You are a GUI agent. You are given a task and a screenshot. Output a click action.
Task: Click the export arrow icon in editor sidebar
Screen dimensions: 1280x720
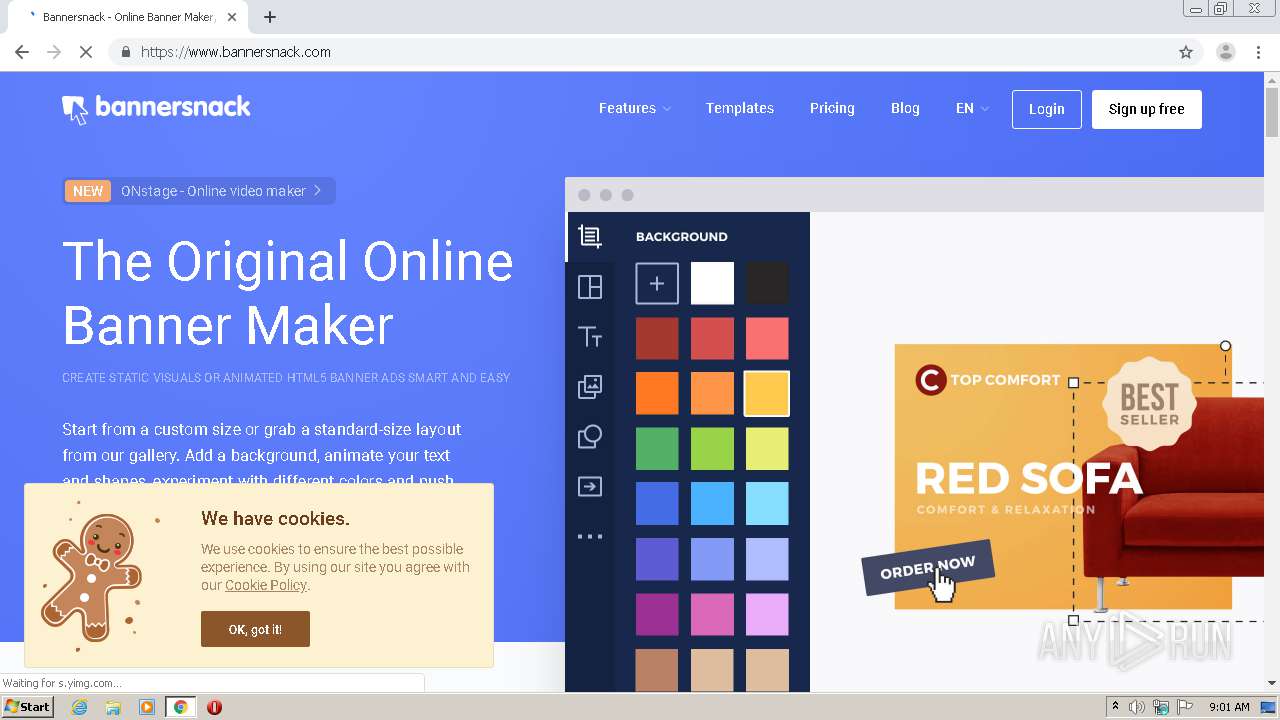click(590, 487)
